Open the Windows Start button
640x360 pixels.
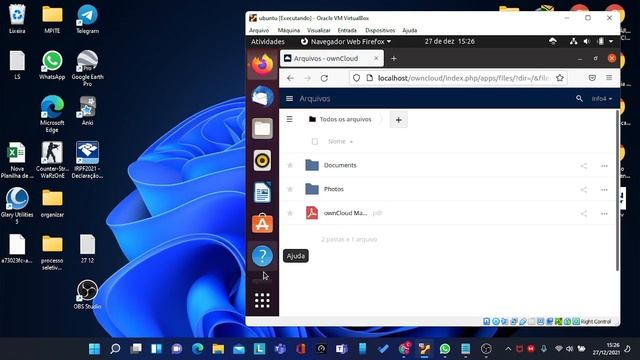click(x=94, y=349)
